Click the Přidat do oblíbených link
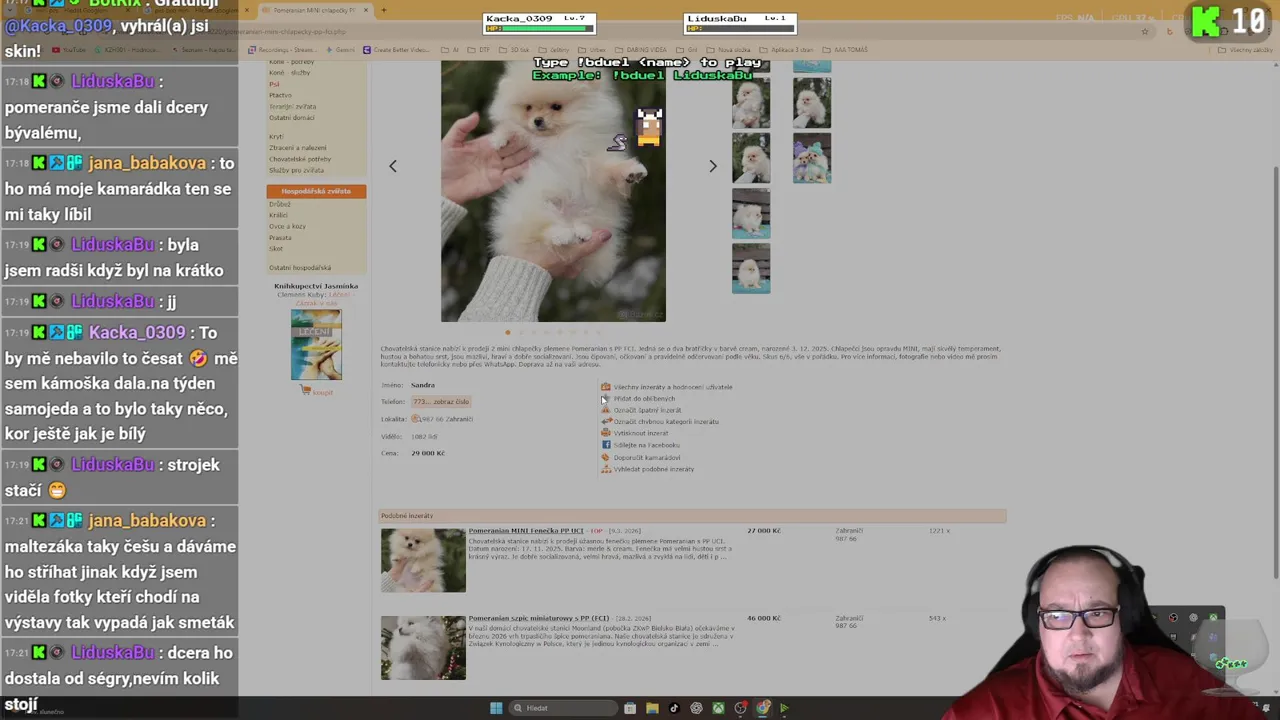 (x=644, y=398)
